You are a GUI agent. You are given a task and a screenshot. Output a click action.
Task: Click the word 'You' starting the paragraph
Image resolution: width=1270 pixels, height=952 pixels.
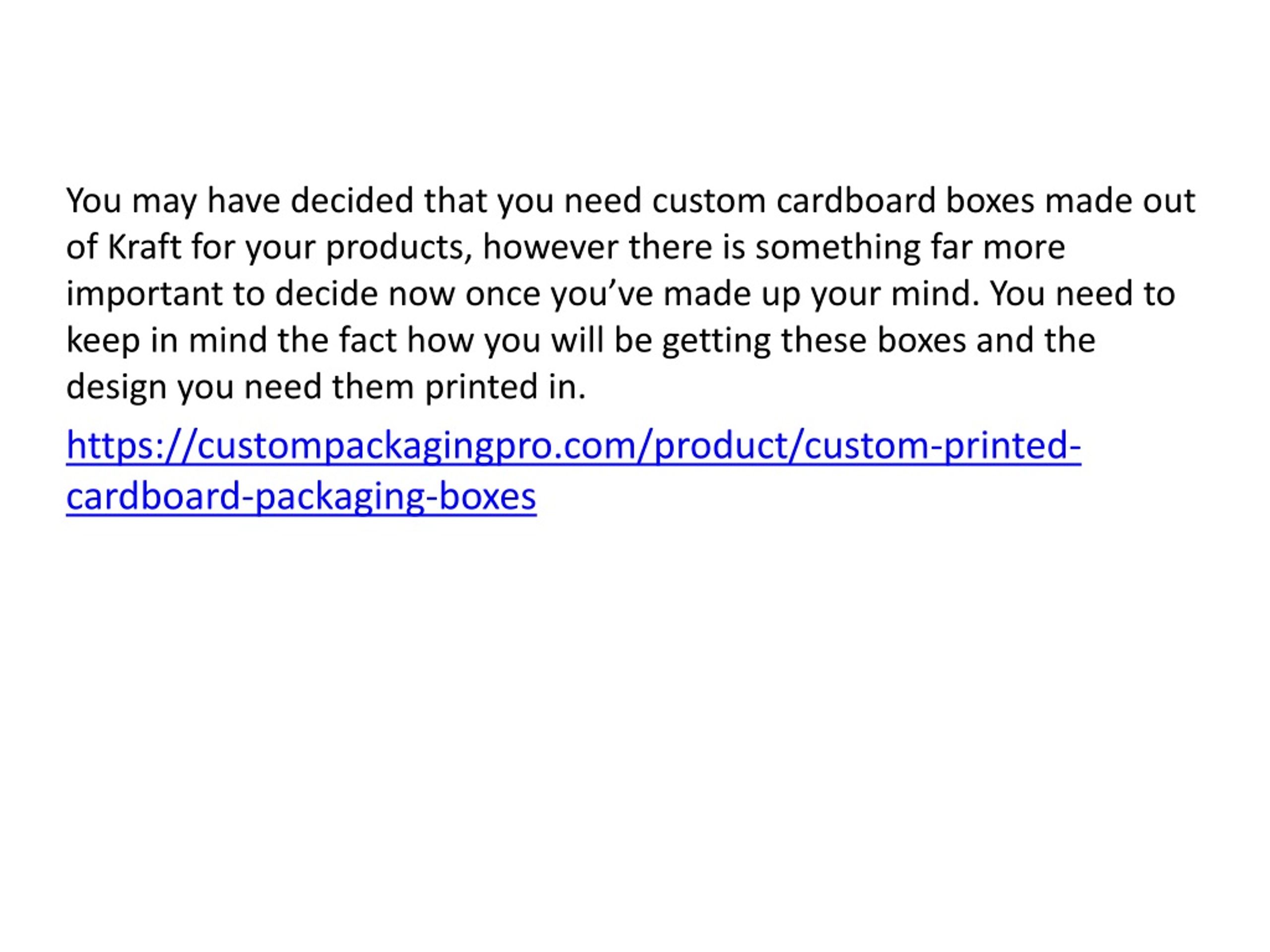94,201
